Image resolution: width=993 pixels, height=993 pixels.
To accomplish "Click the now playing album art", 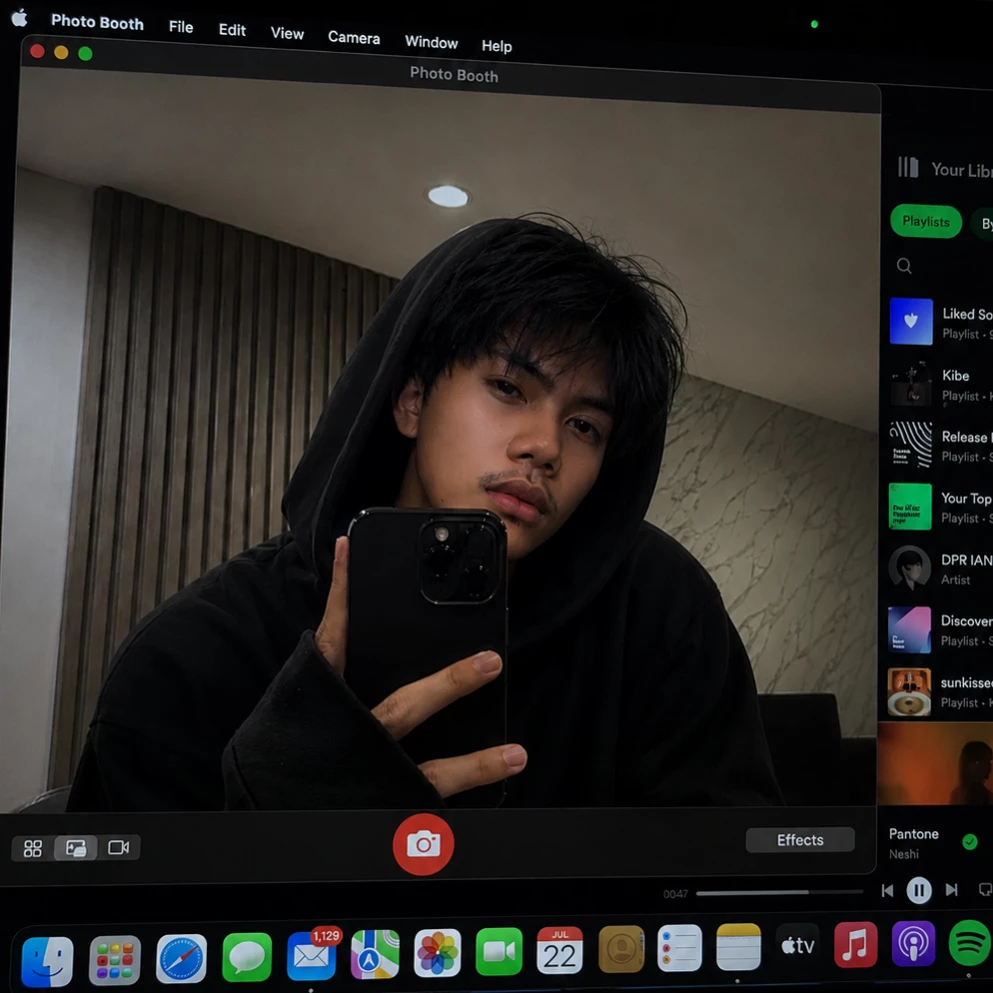I will pos(935,764).
